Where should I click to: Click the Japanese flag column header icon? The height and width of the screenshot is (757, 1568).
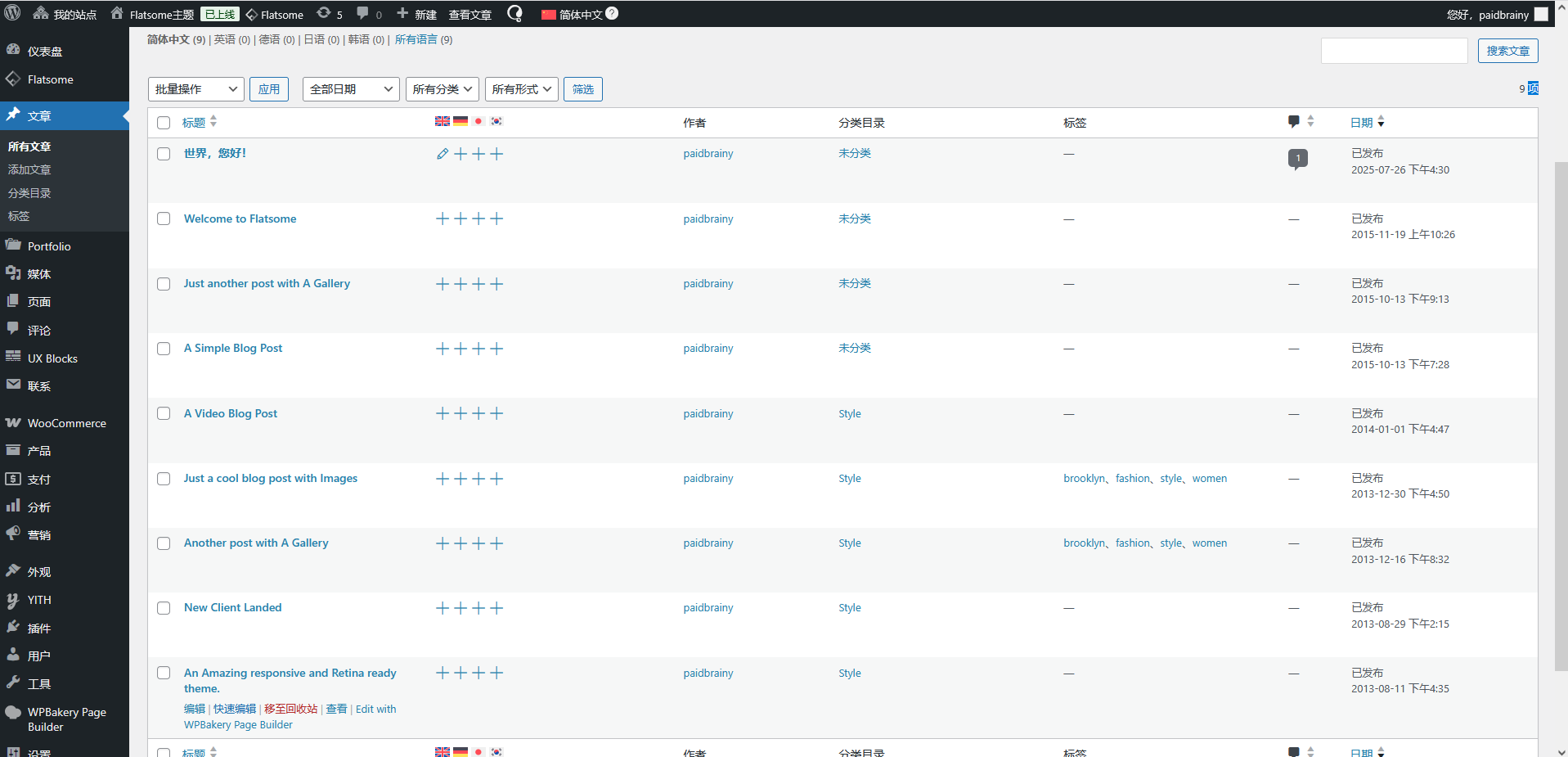(478, 121)
